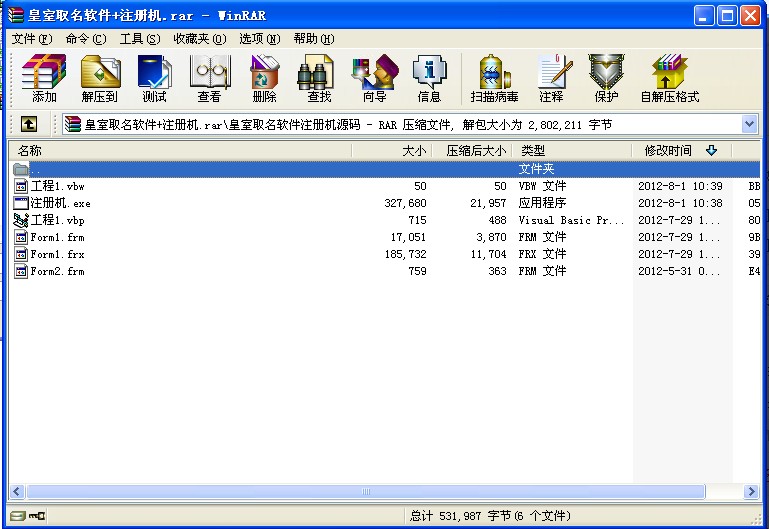The image size is (769, 529).
Task: Select the parent folder ".." row
Action: pos(386,169)
